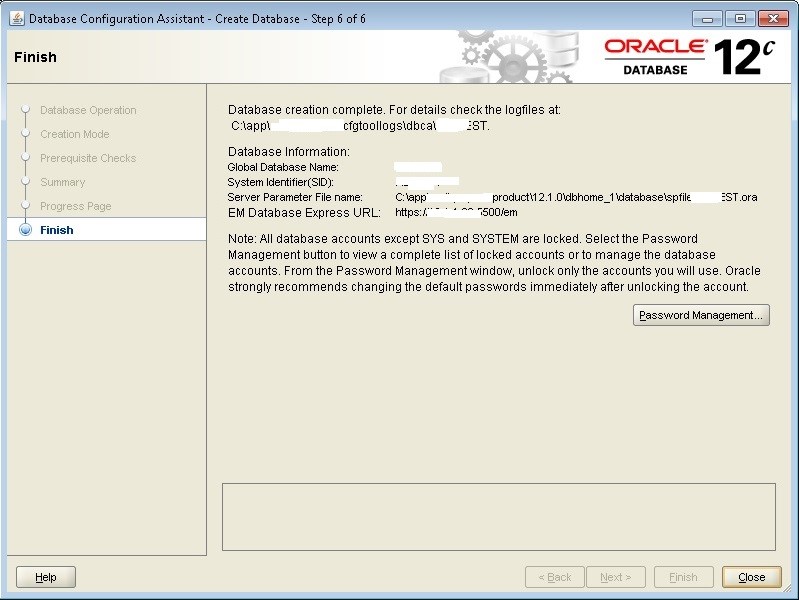Click the 'Global Database Name:' label
Image resolution: width=799 pixels, height=600 pixels.
coord(283,167)
